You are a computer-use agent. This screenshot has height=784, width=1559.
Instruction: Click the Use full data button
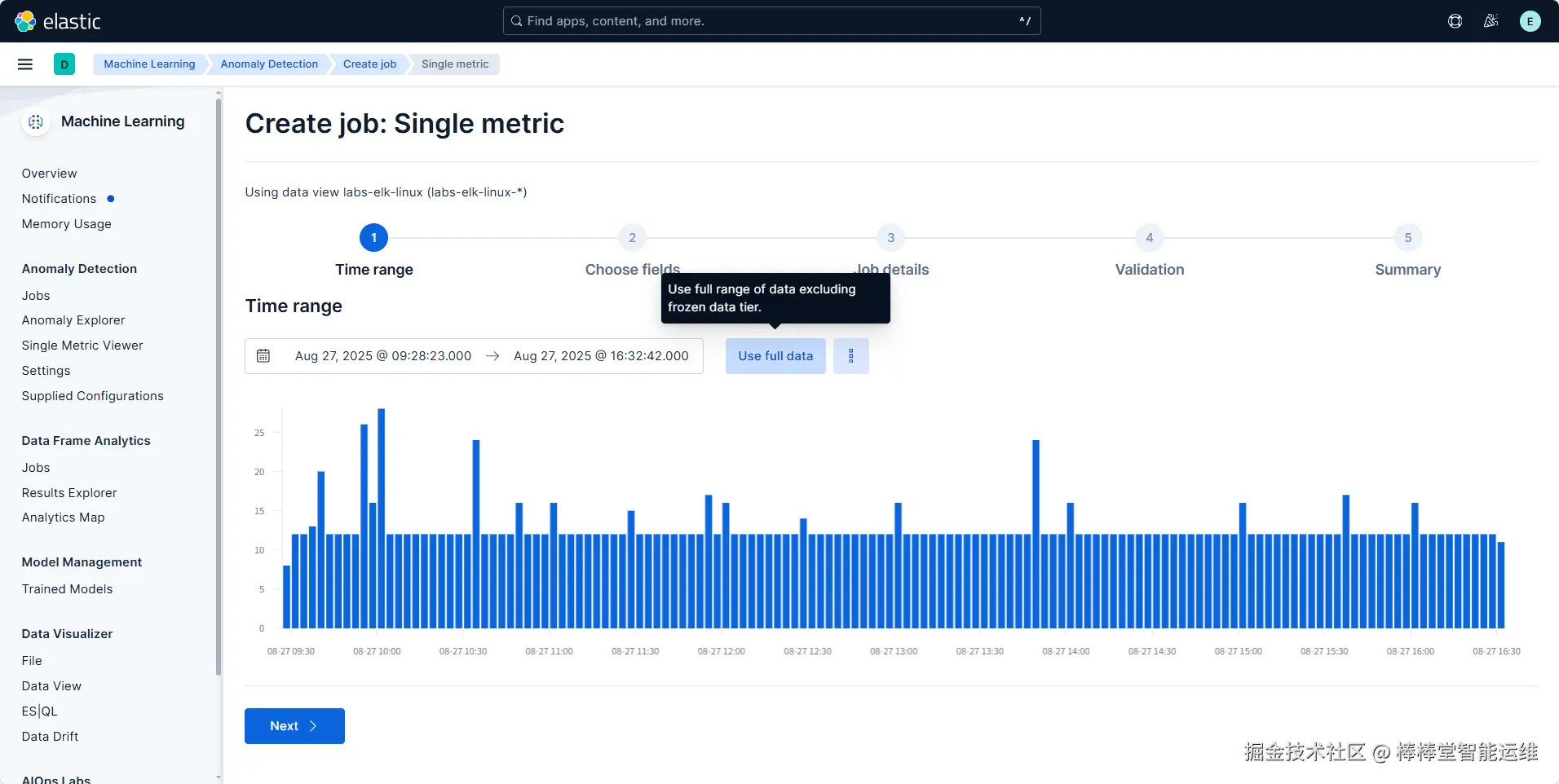tap(775, 356)
